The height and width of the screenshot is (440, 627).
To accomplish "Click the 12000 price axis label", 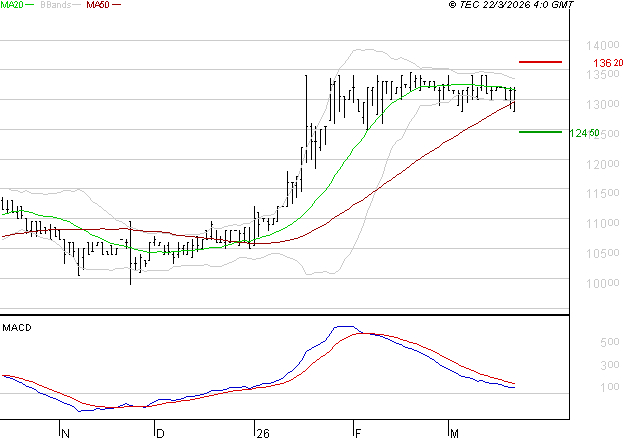I will 603,164.
